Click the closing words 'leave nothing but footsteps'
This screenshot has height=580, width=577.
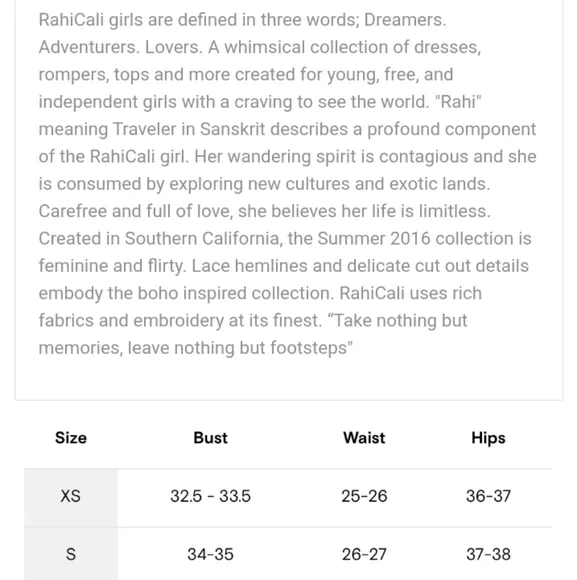[x=237, y=348]
